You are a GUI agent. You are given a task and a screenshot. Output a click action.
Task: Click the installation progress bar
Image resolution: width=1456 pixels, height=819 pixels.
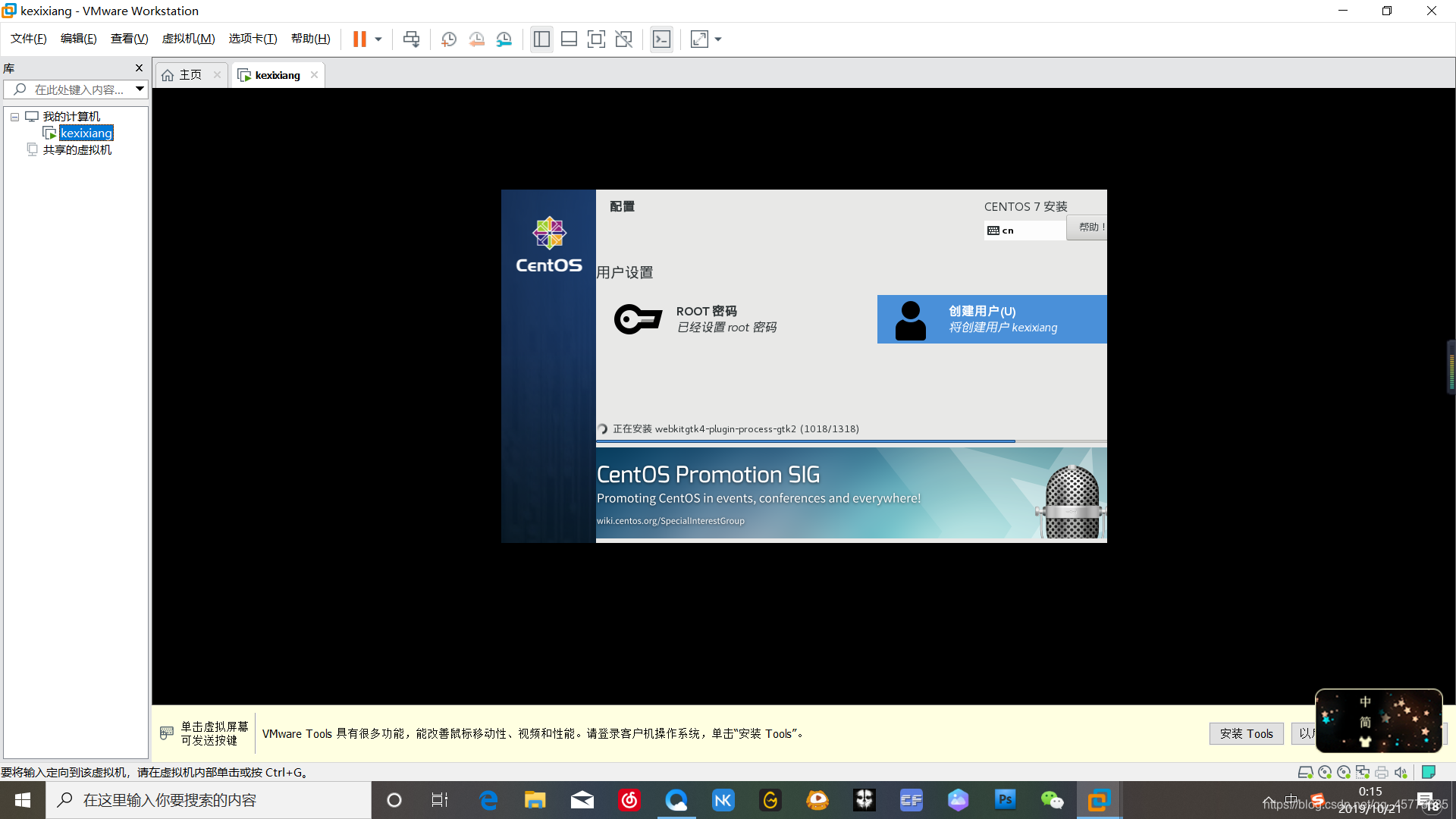click(x=851, y=441)
